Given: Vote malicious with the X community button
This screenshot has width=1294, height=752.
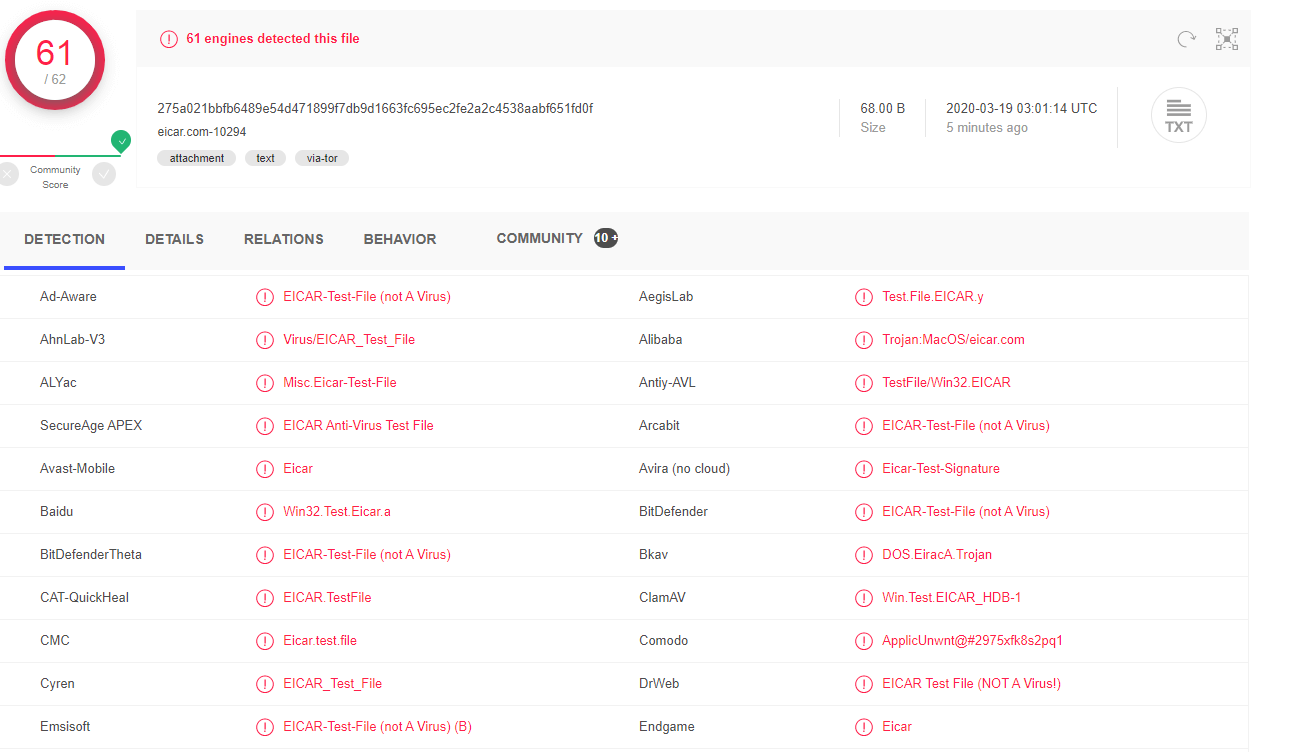Looking at the screenshot, I should tap(8, 175).
